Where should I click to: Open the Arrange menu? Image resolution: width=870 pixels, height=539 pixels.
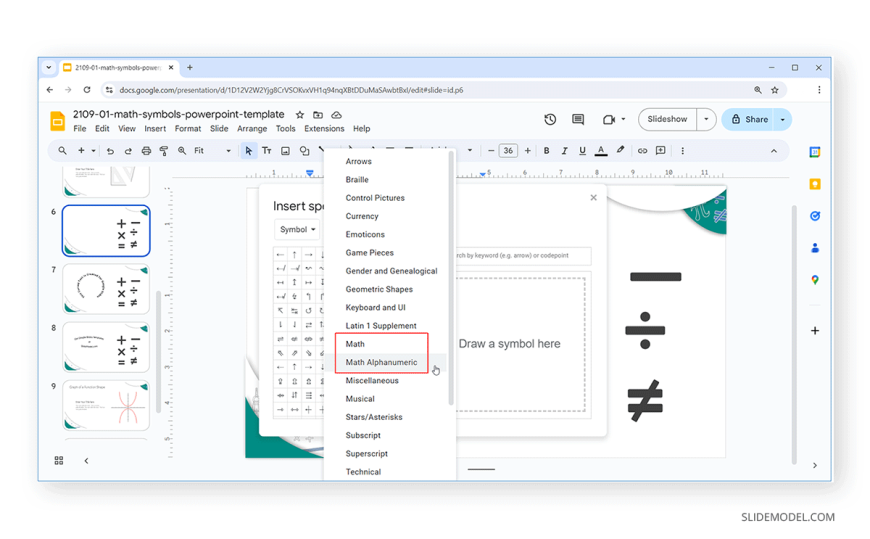coord(252,129)
